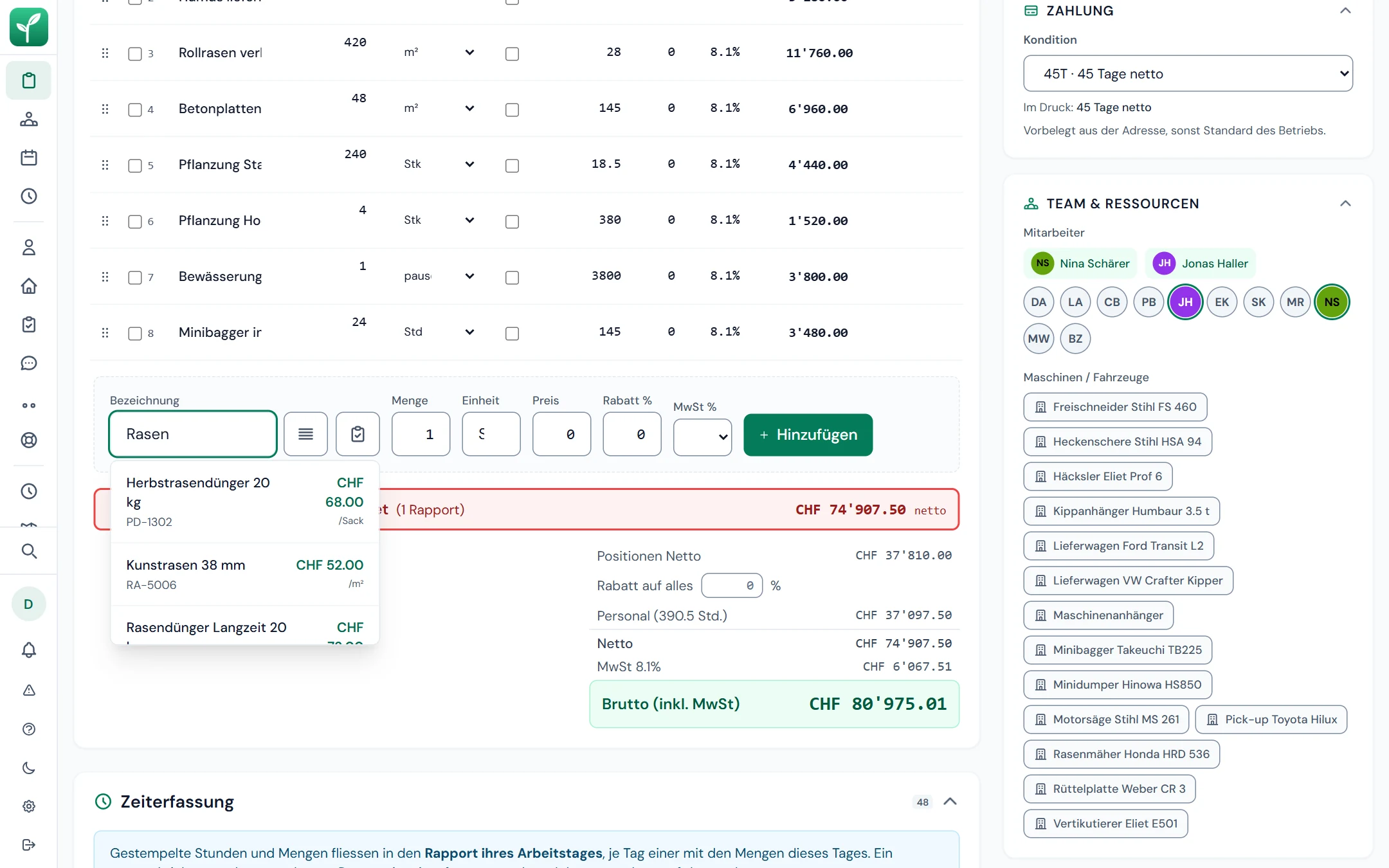Click the clipboard-check icon beside Bezeichnung
This screenshot has width=1389, height=868.
click(358, 435)
